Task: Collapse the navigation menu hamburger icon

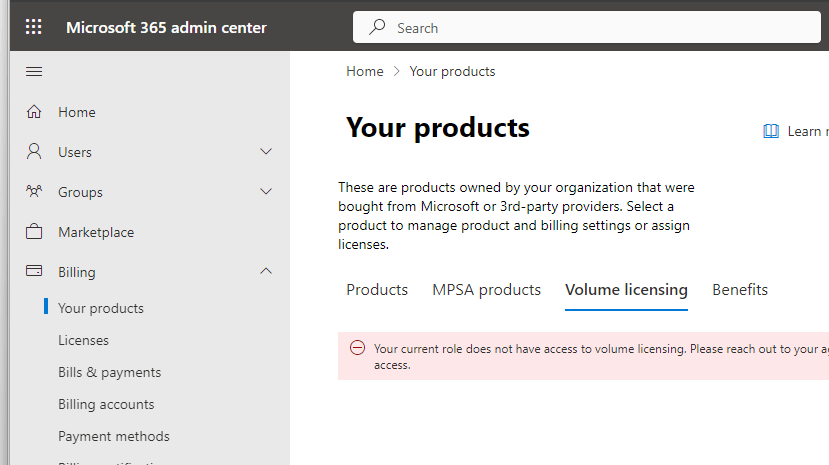Action: [34, 71]
